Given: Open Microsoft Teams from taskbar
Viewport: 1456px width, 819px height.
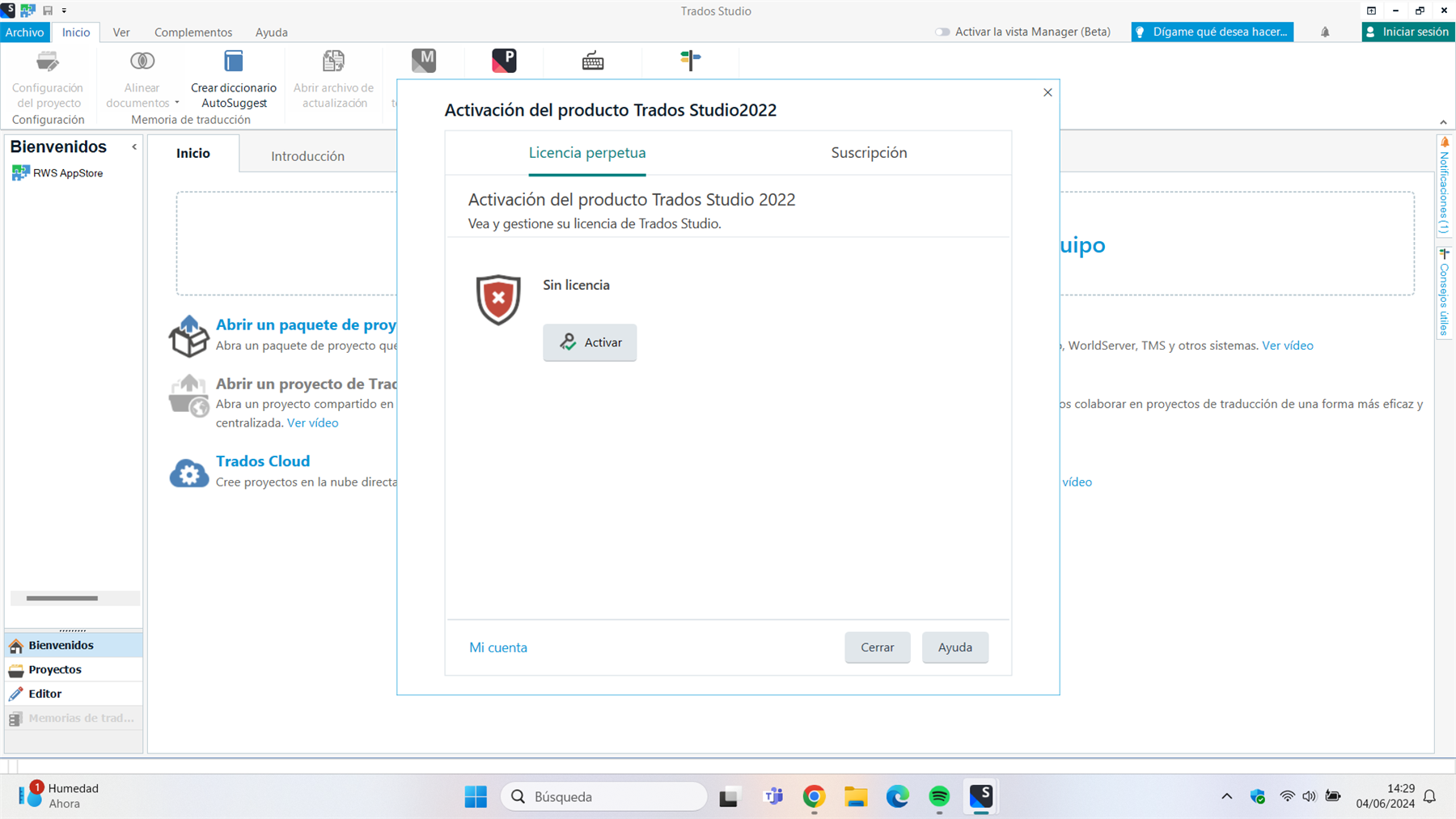Looking at the screenshot, I should coord(773,797).
